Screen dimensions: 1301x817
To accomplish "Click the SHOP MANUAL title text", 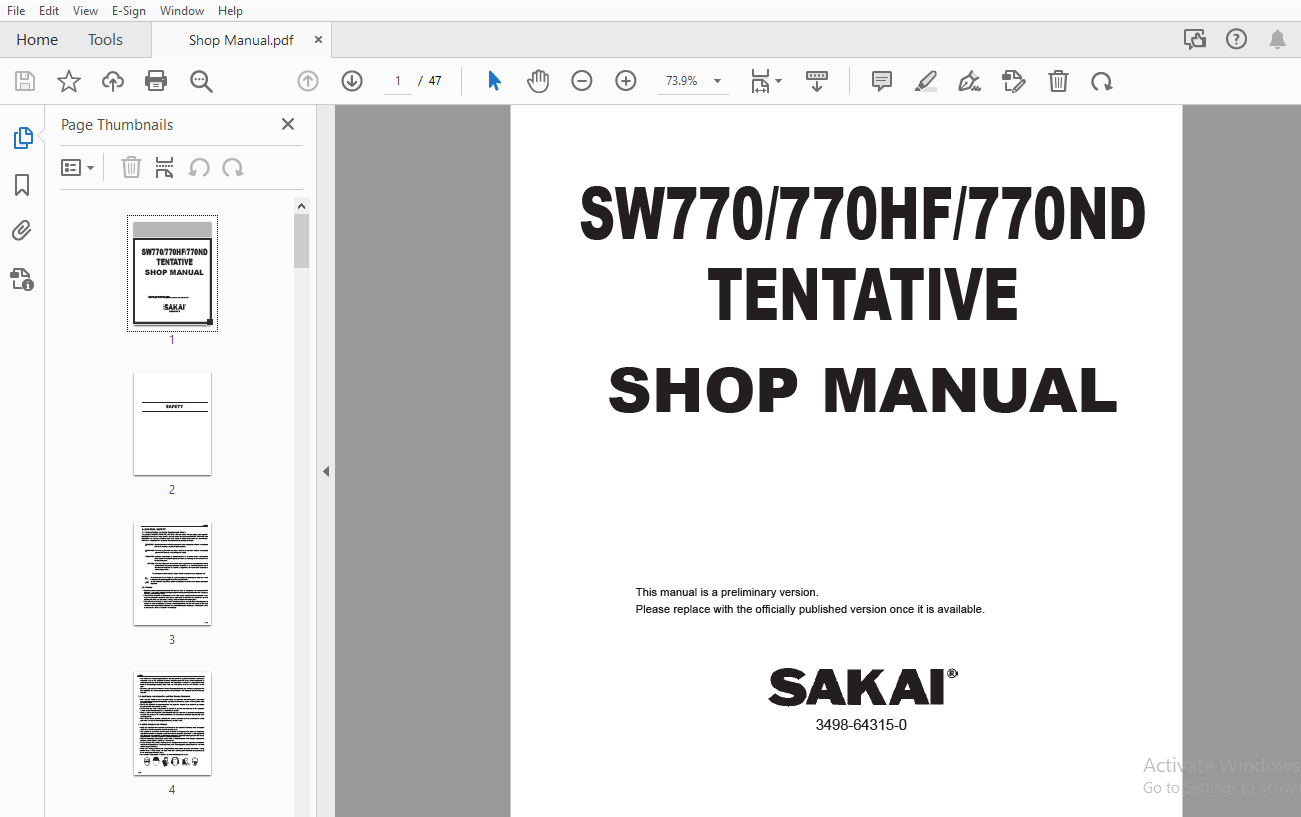I will coord(863,391).
